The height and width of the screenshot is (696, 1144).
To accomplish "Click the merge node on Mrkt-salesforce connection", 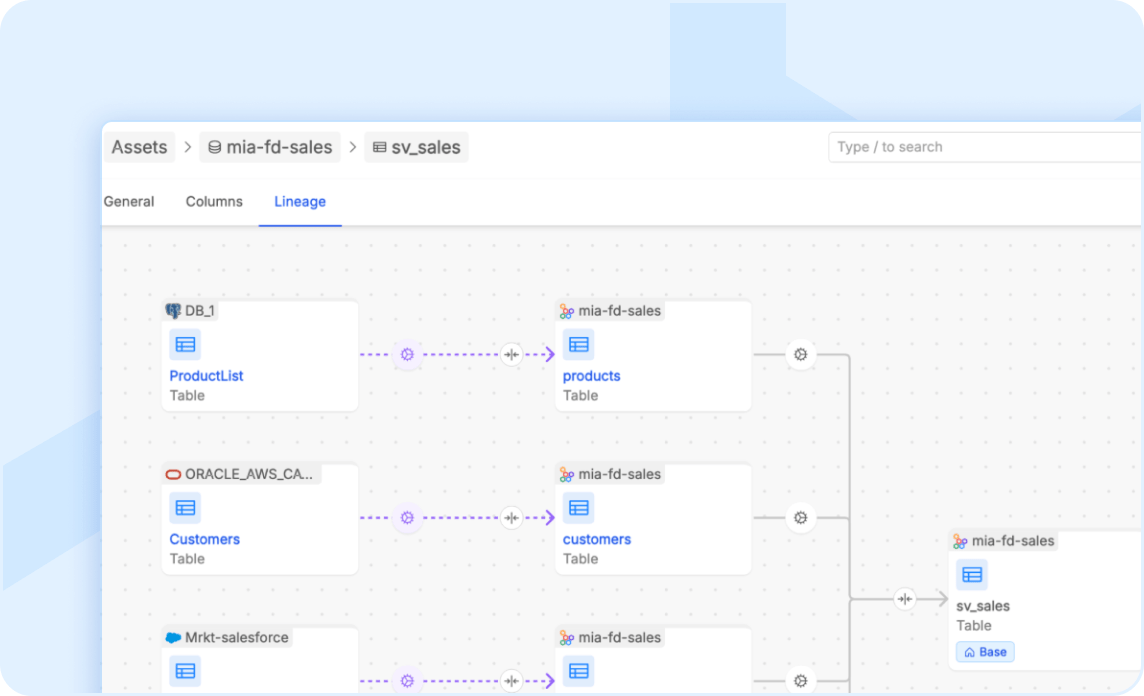I will tap(511, 681).
